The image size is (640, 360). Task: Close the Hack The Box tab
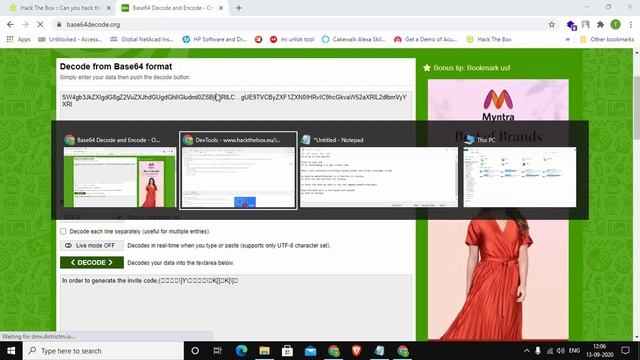pos(109,8)
